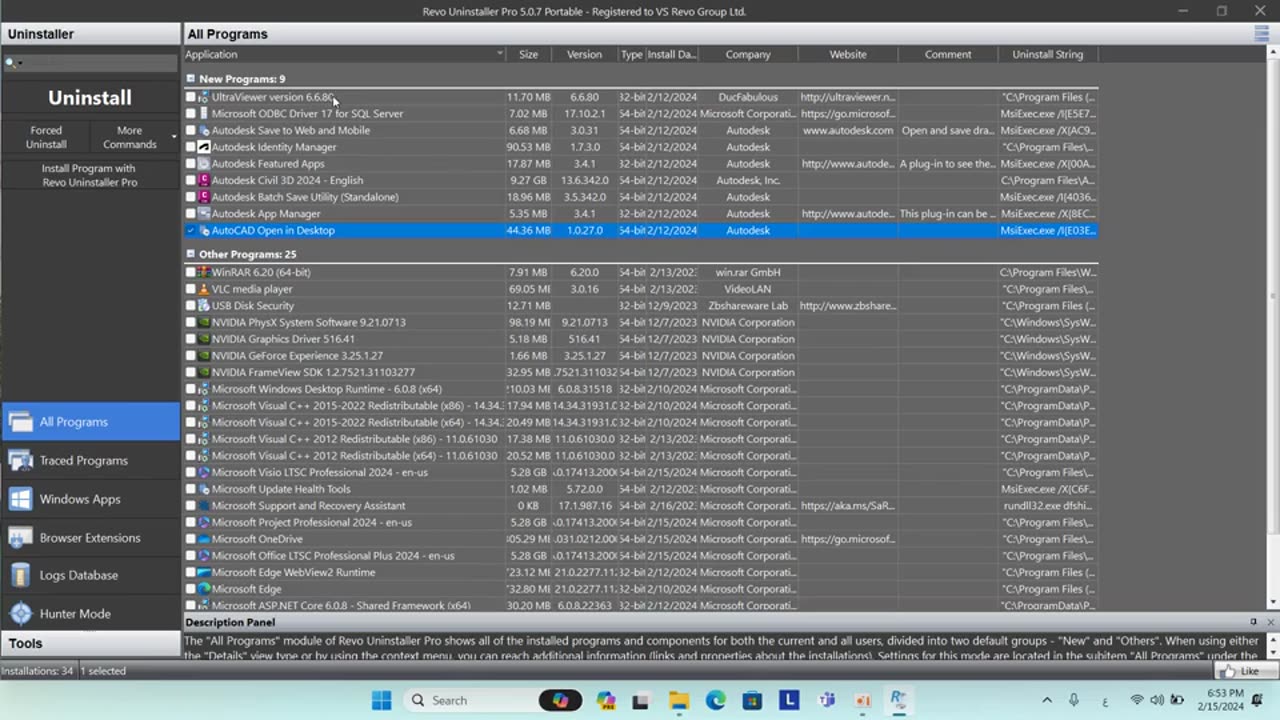Click the Revo Uninstaller taskbar icon
Image resolution: width=1280 pixels, height=720 pixels.
coord(898,700)
